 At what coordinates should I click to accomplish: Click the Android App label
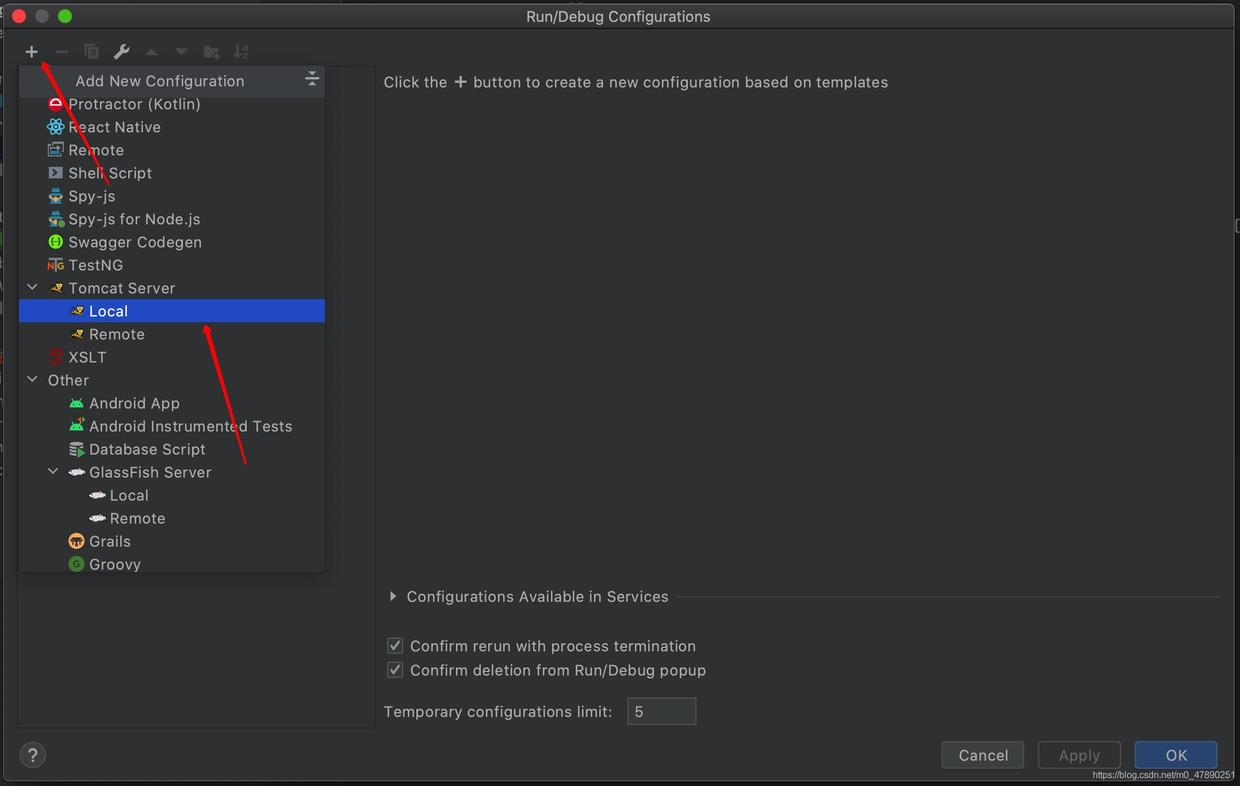click(134, 403)
